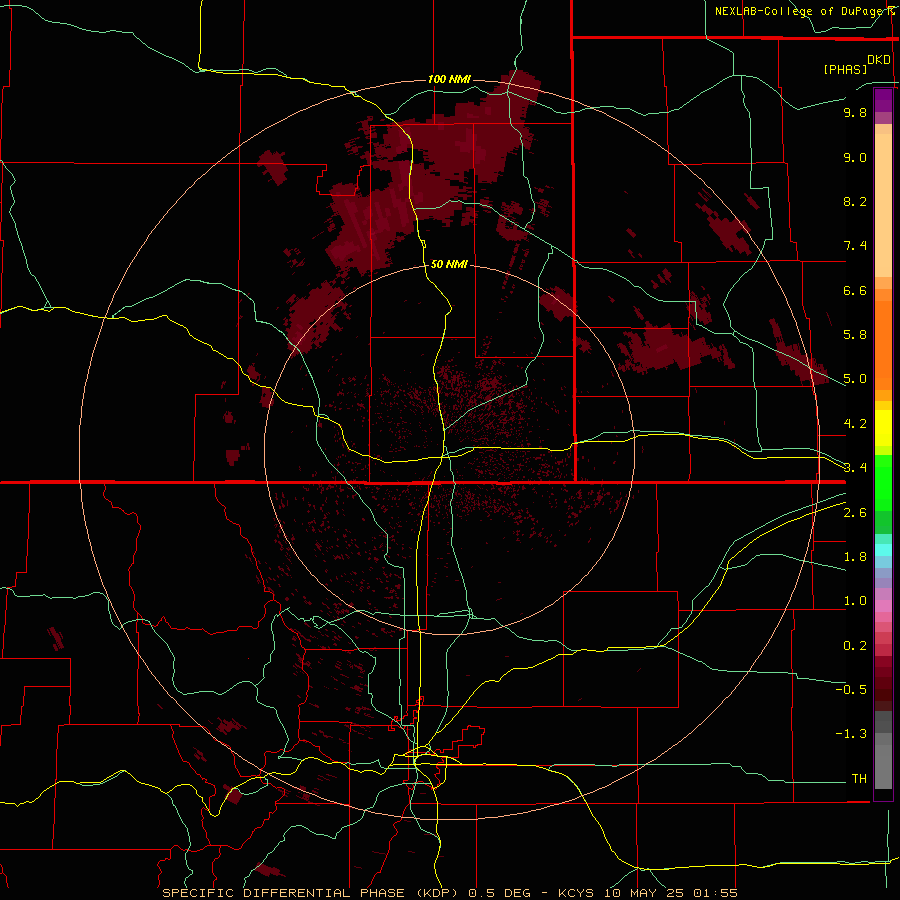900x900 pixels.
Task: Click the 100 NMI range ring label
Action: [449, 79]
